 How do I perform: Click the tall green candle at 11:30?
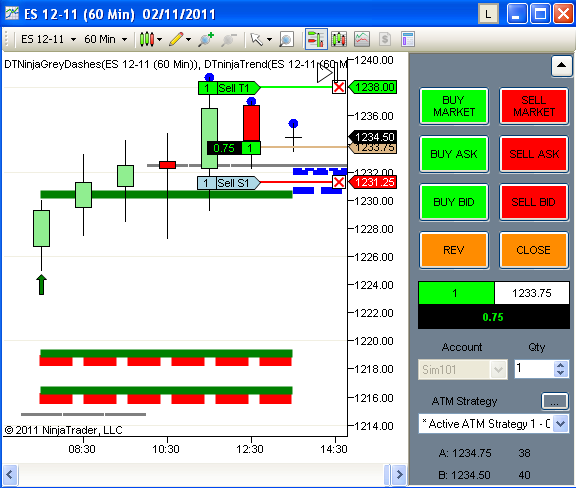point(209,138)
